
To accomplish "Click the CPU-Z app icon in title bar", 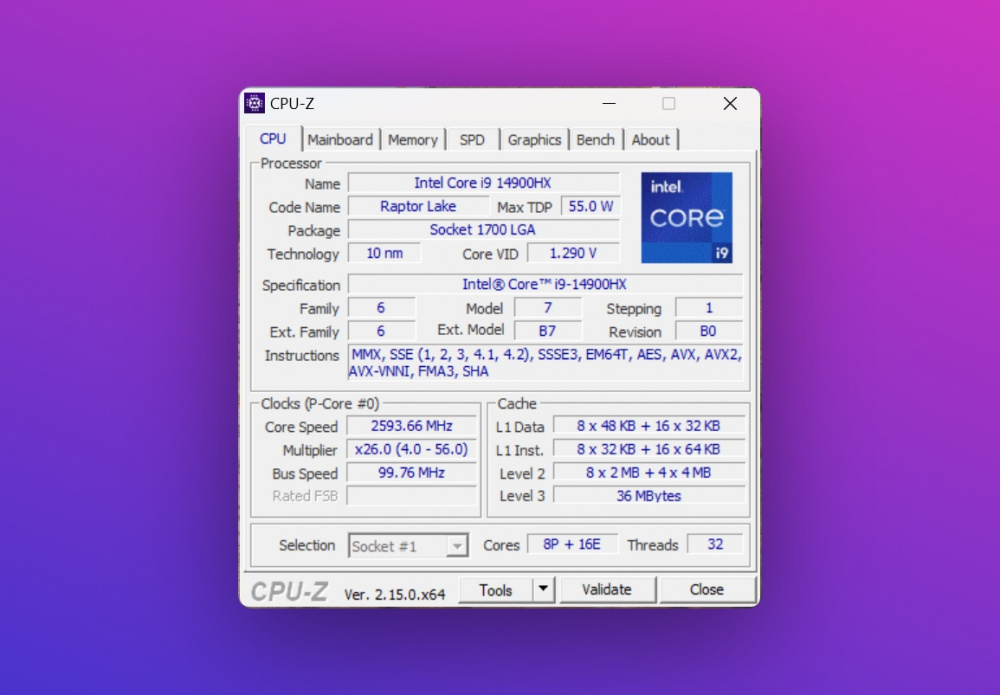I will coord(255,104).
